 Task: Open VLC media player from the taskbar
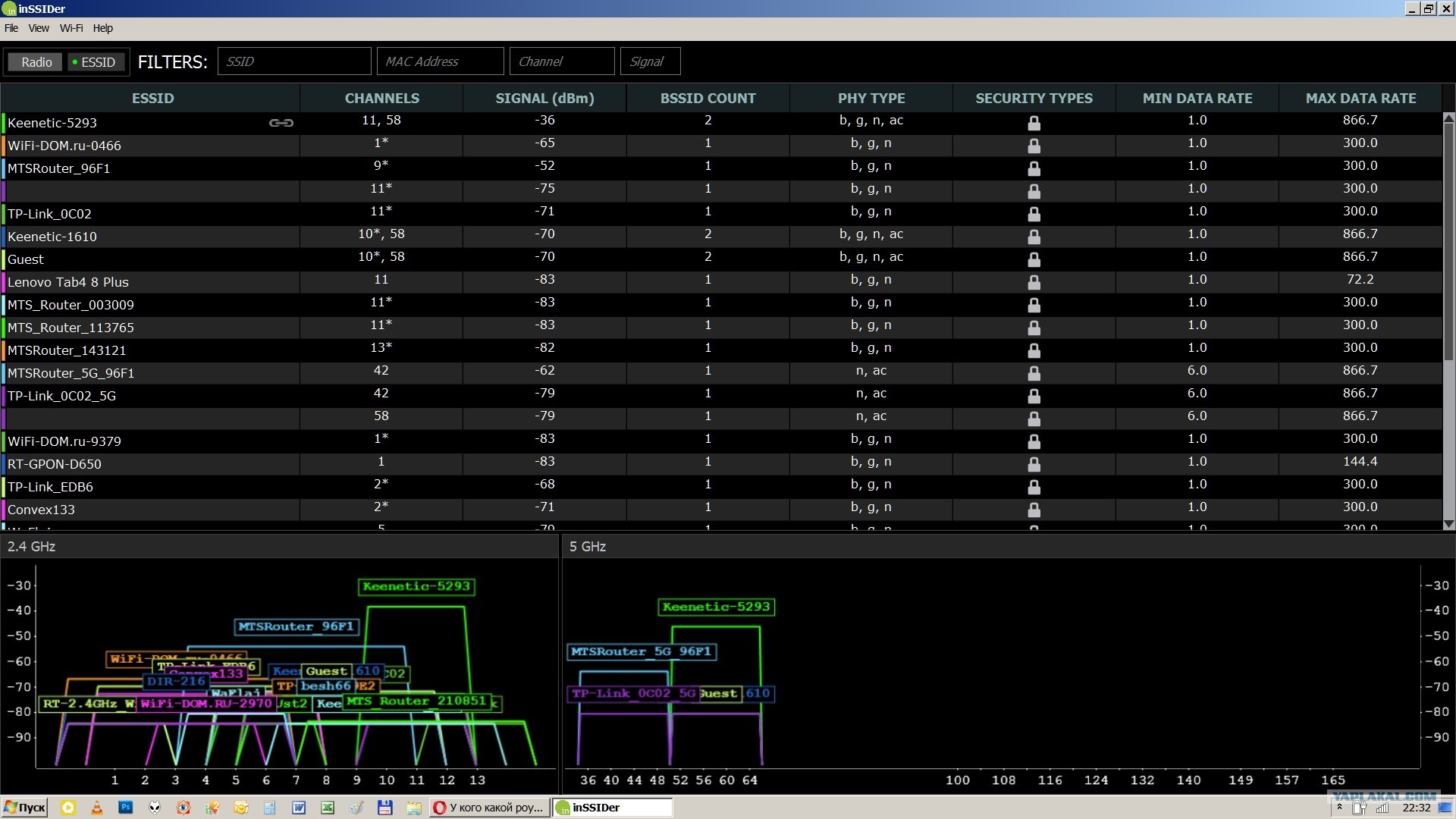[x=97, y=808]
